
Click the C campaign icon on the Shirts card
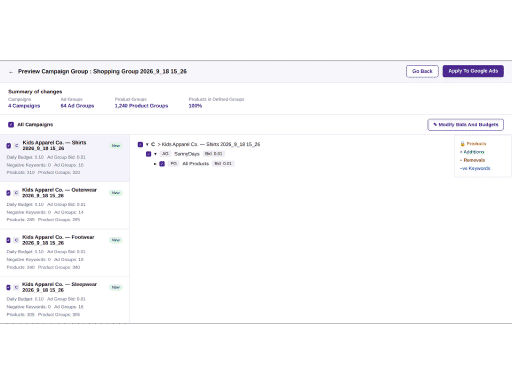[x=17, y=146]
